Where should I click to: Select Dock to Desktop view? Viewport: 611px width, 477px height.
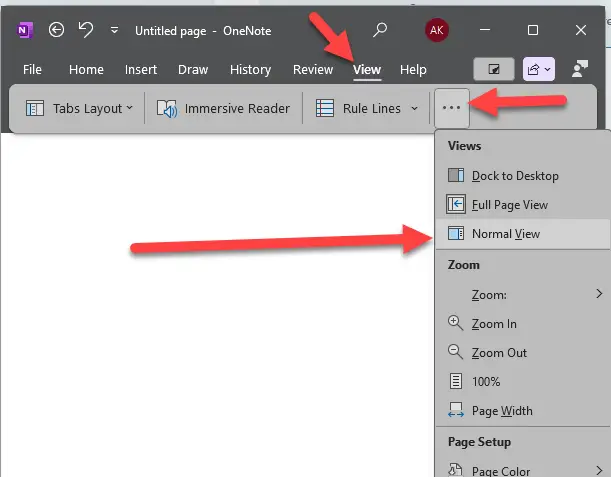tap(514, 176)
